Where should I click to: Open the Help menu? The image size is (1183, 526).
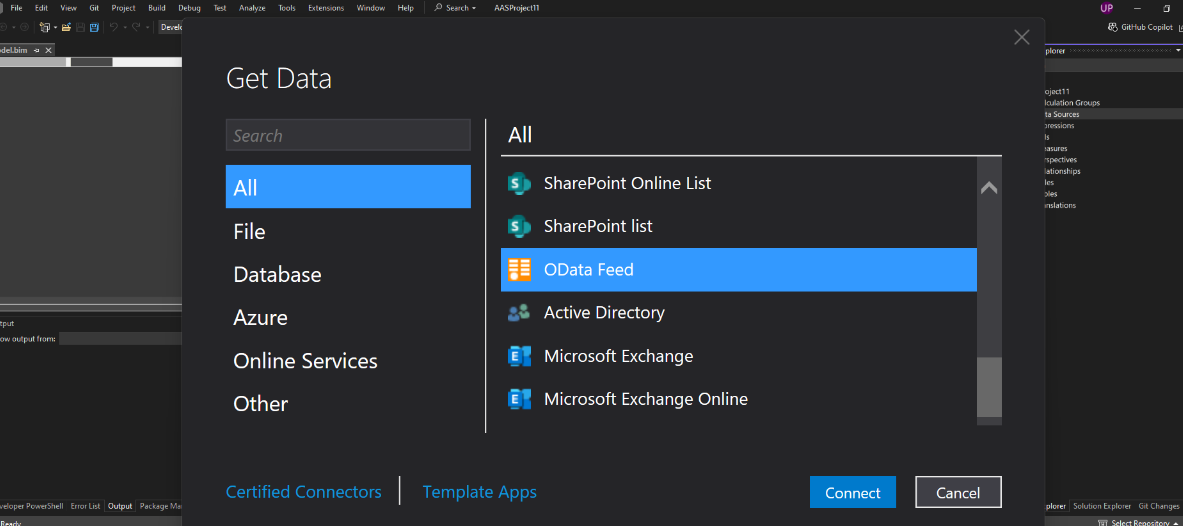click(405, 8)
